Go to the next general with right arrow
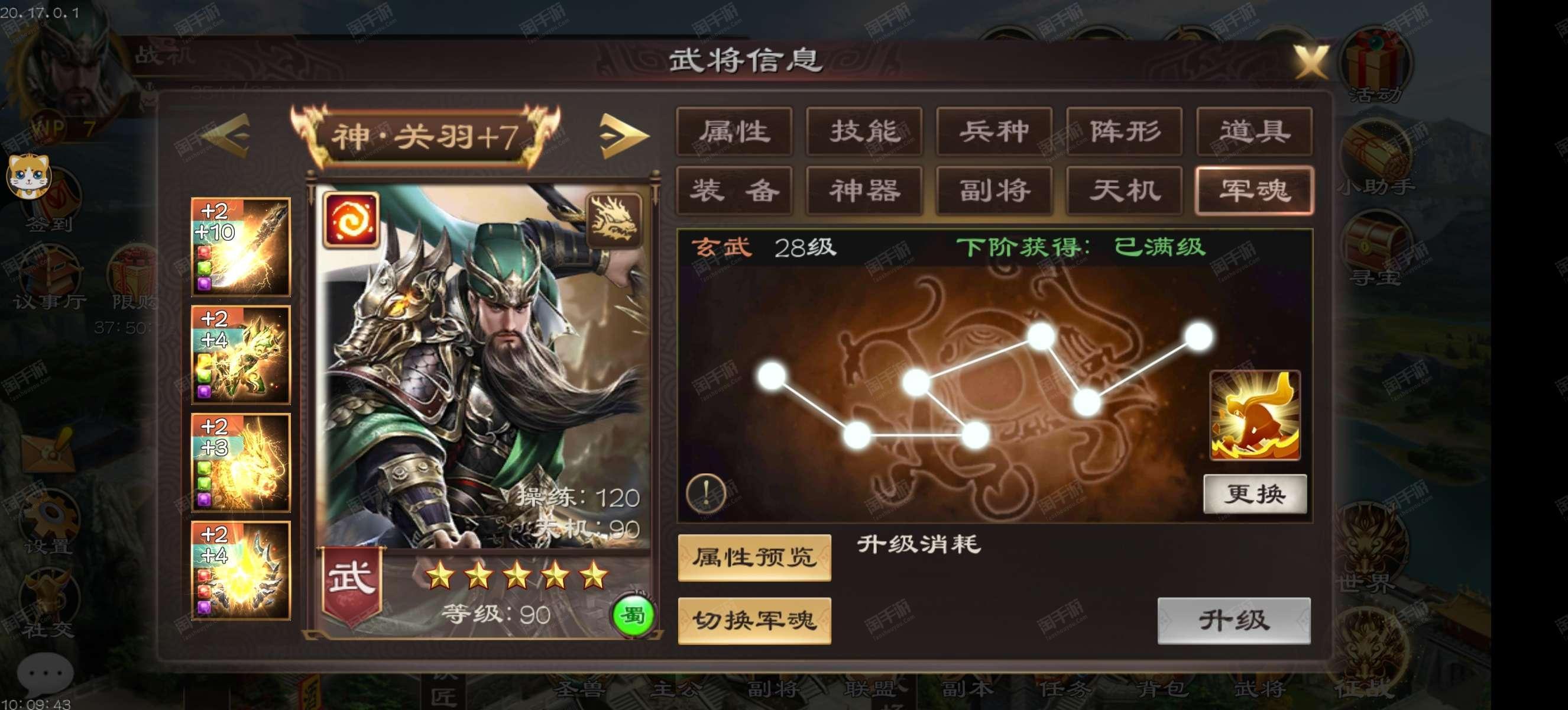1568x710 pixels. tap(622, 135)
